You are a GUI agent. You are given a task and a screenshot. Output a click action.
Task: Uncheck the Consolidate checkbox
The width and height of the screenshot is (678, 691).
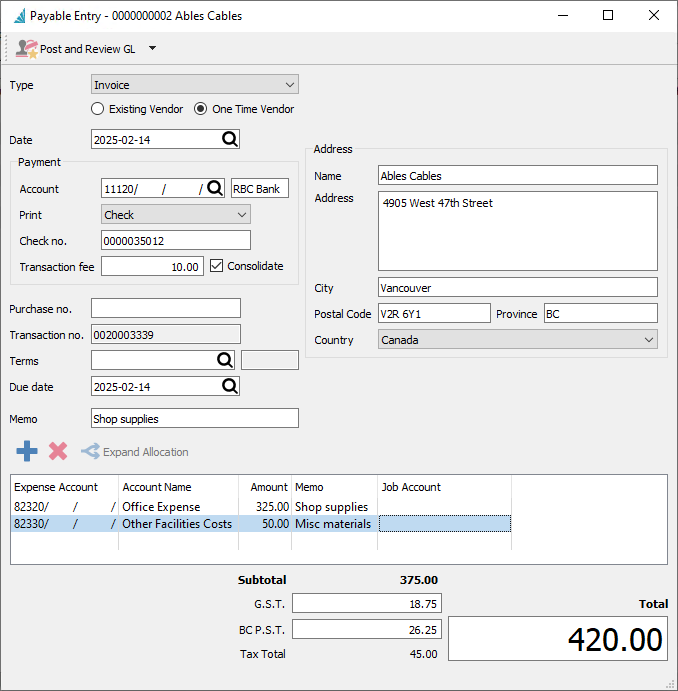[x=216, y=266]
